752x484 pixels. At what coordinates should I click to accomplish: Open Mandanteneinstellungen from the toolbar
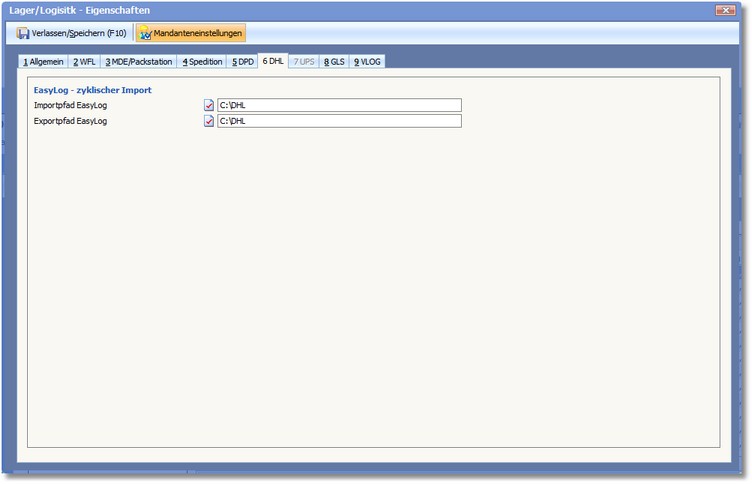click(x=190, y=33)
